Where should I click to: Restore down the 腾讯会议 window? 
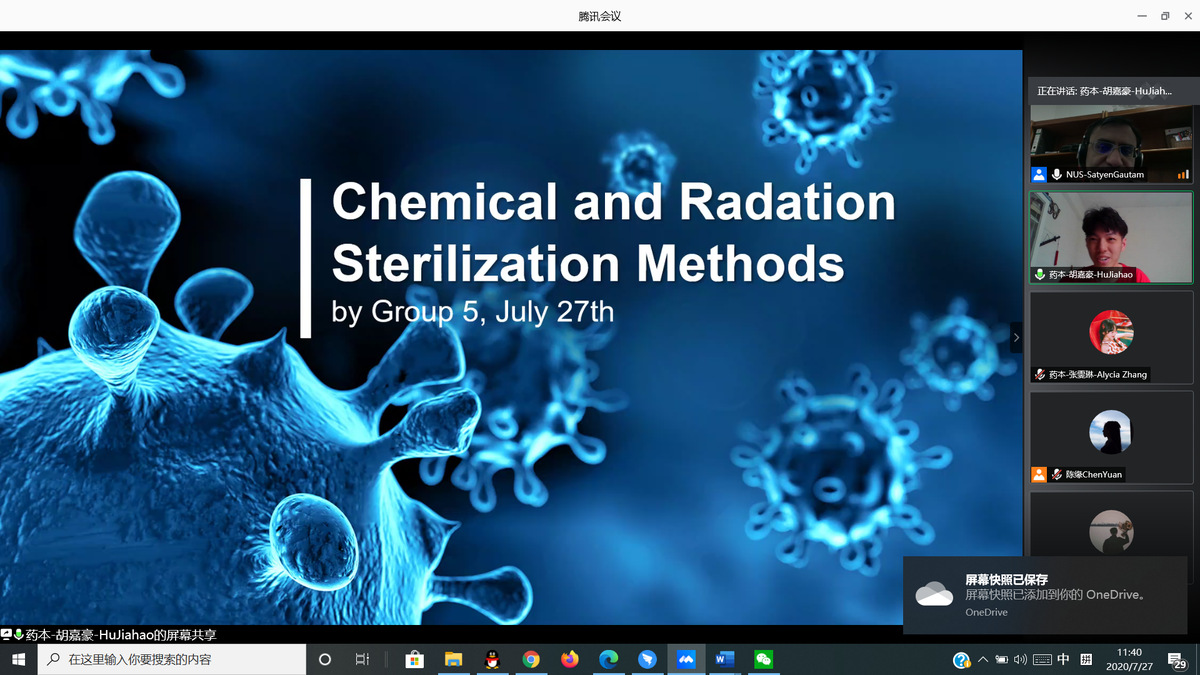click(x=1165, y=16)
